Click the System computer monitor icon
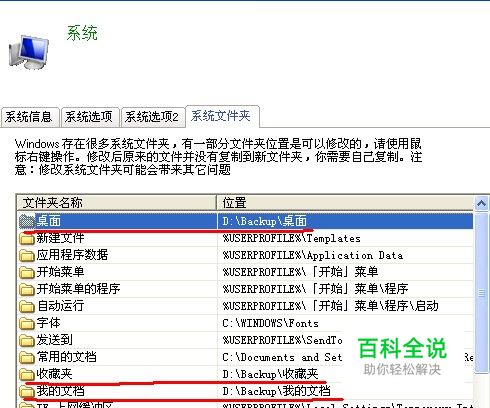 click(29, 52)
